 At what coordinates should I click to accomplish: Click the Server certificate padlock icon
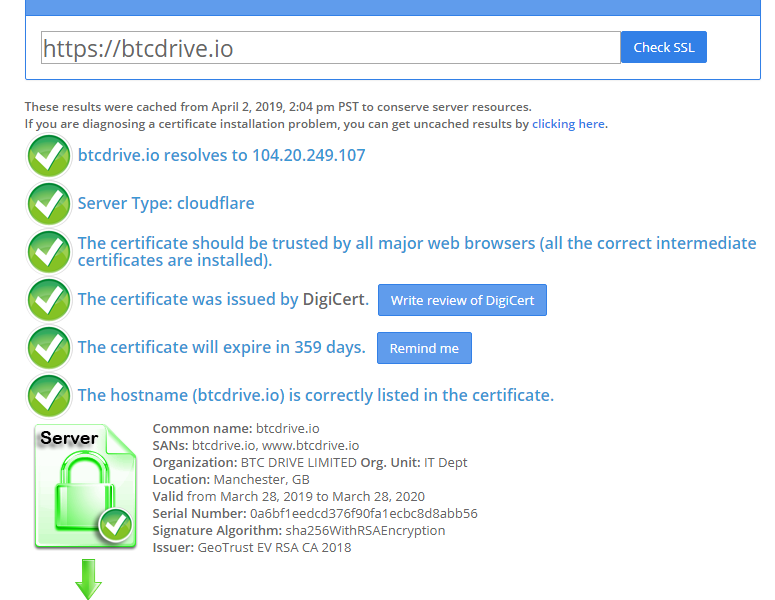[86, 486]
